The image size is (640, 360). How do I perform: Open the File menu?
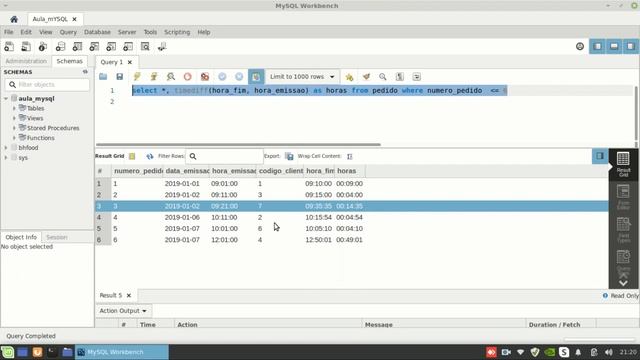(x=9, y=32)
